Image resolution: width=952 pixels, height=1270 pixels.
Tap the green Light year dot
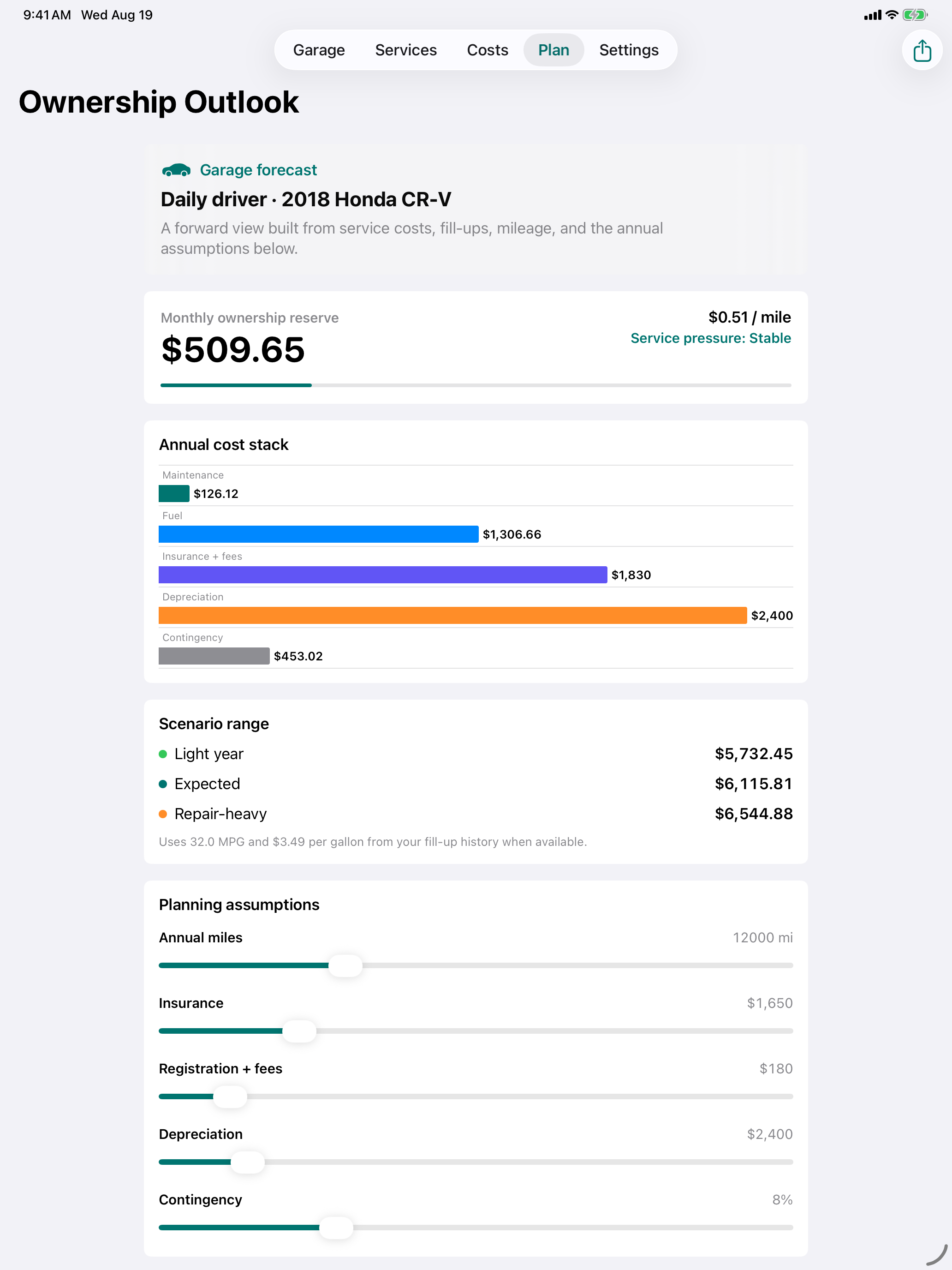[163, 754]
